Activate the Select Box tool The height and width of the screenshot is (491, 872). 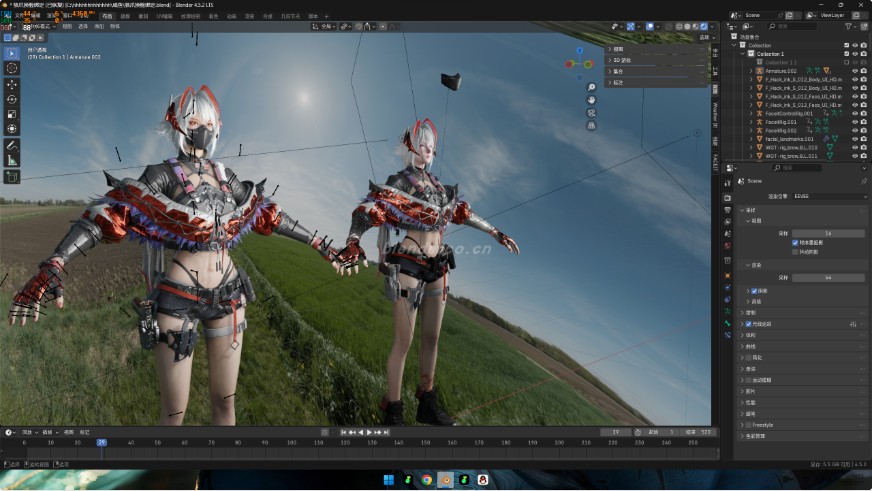[x=12, y=53]
